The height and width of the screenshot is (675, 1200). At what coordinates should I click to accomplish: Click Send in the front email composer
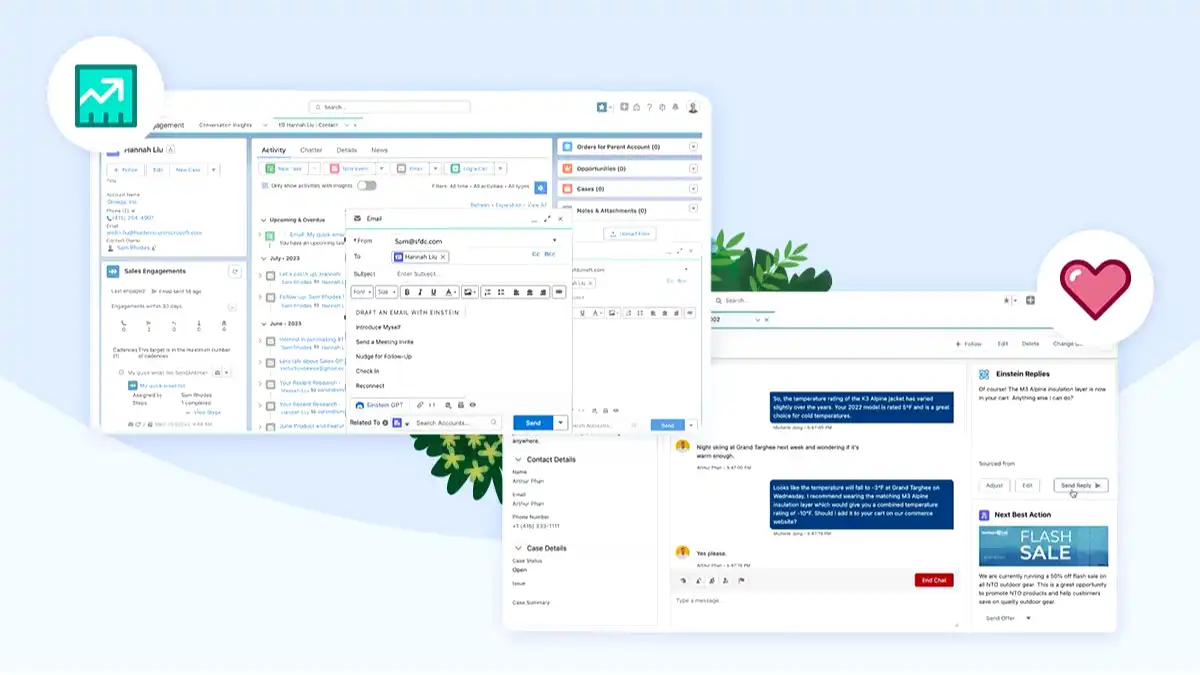pyautogui.click(x=534, y=423)
